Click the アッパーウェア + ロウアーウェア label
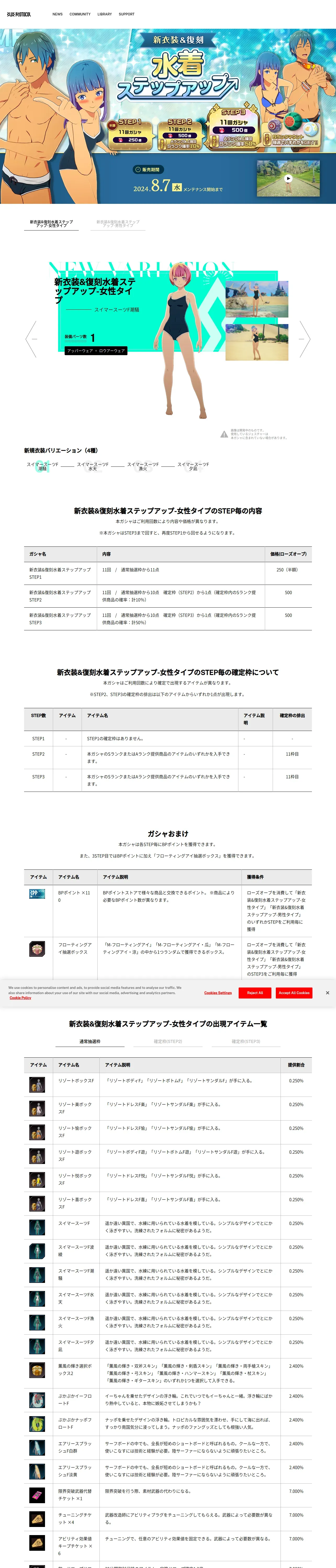 click(96, 351)
